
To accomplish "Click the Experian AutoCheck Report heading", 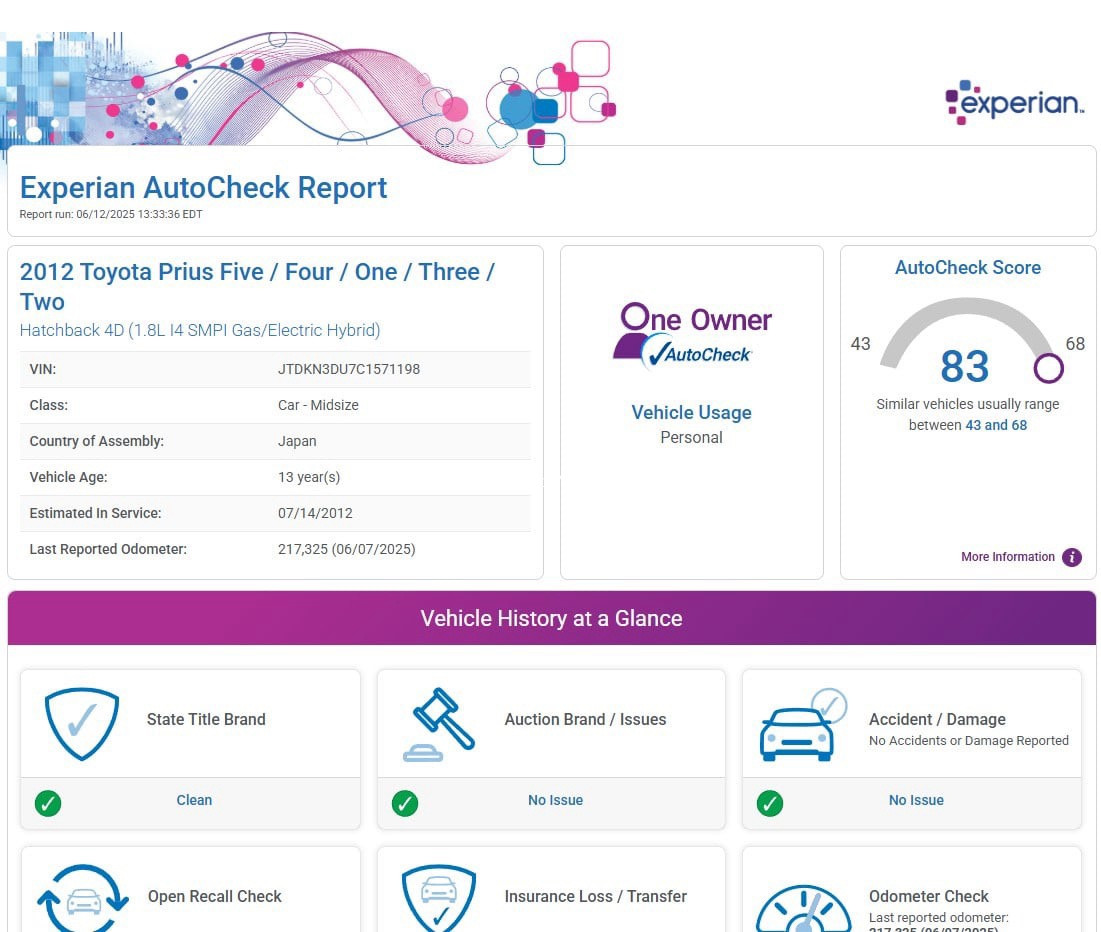I will [x=204, y=188].
